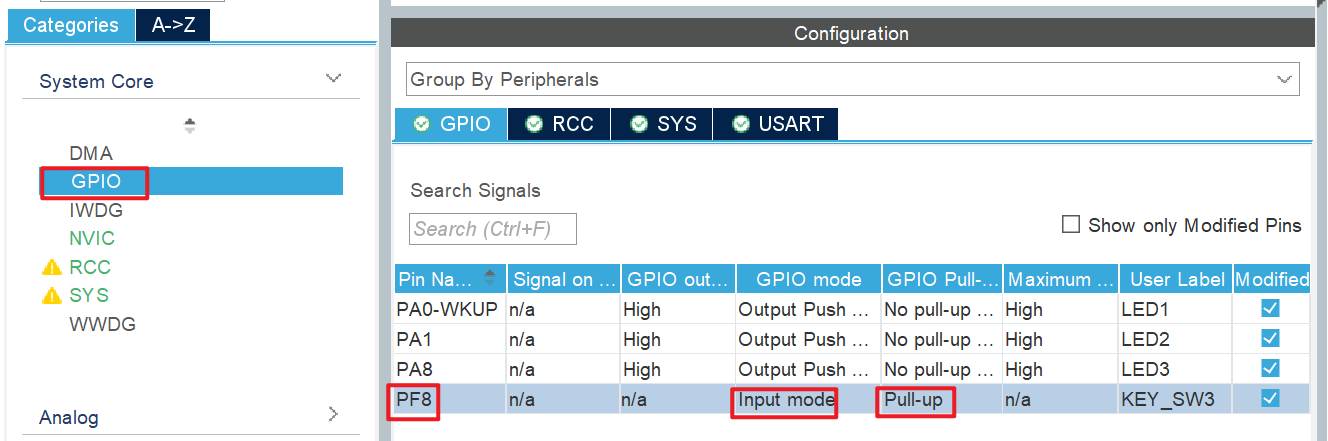Viewport: 1328px width, 441px height.
Task: Switch to the A->Z tab
Action: coord(172,26)
